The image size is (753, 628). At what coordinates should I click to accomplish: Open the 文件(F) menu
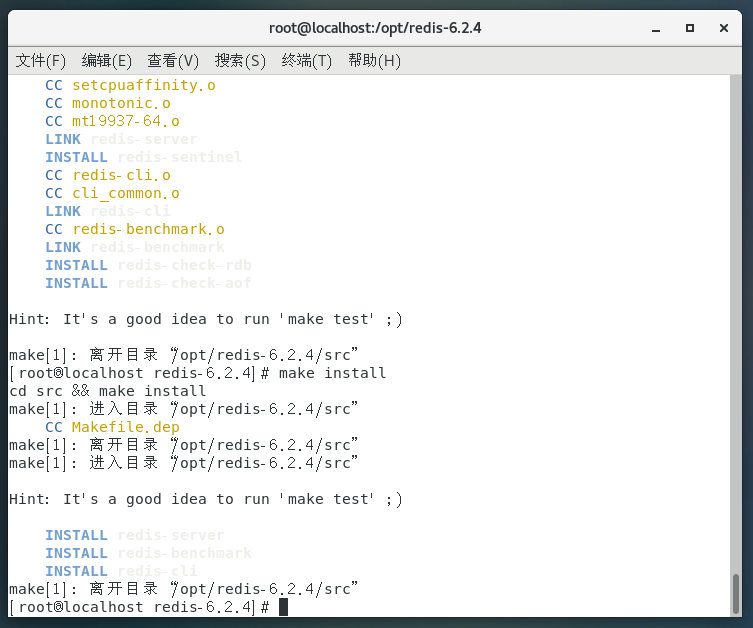pyautogui.click(x=41, y=61)
